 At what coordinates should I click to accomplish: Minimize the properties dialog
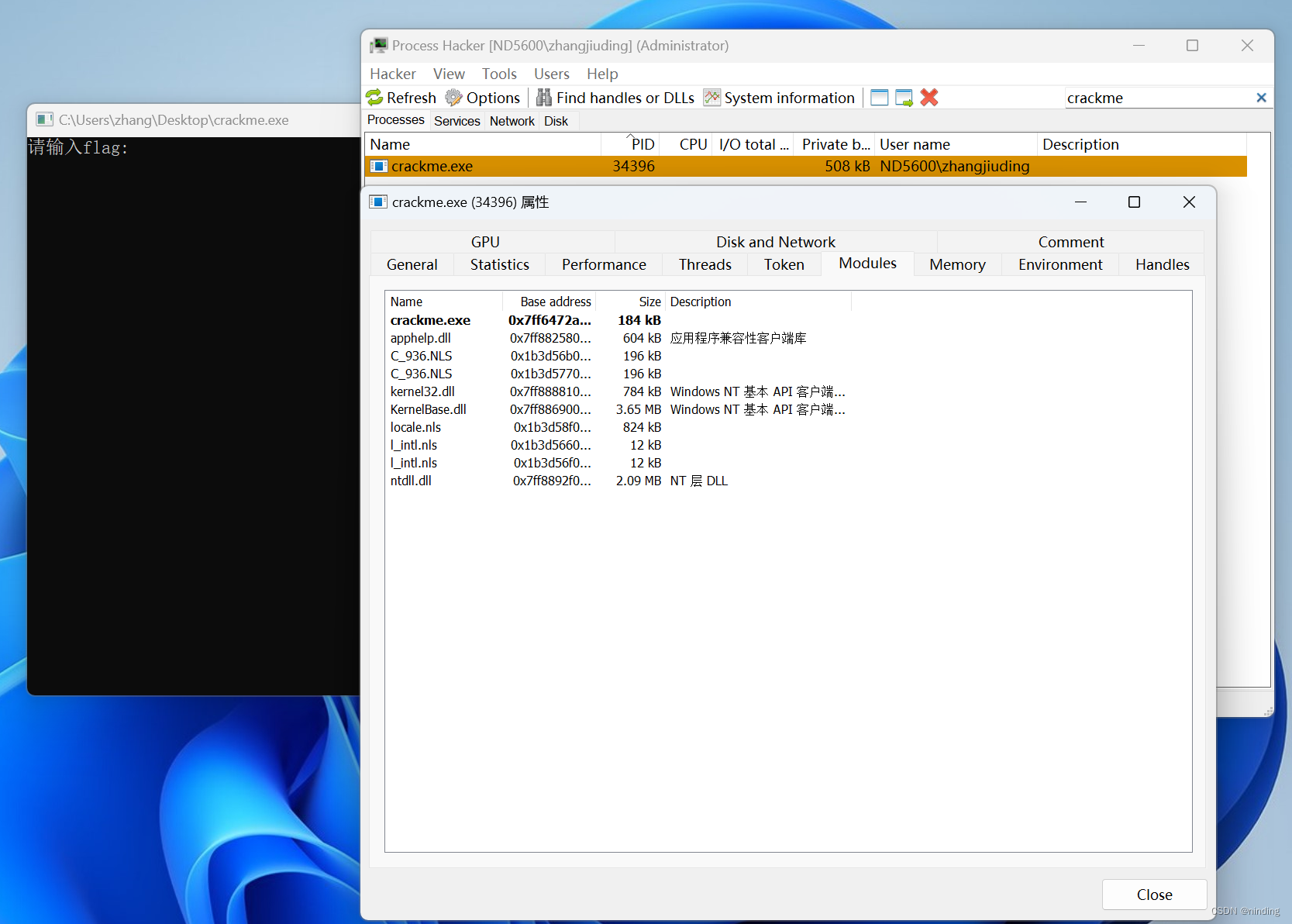[1080, 202]
